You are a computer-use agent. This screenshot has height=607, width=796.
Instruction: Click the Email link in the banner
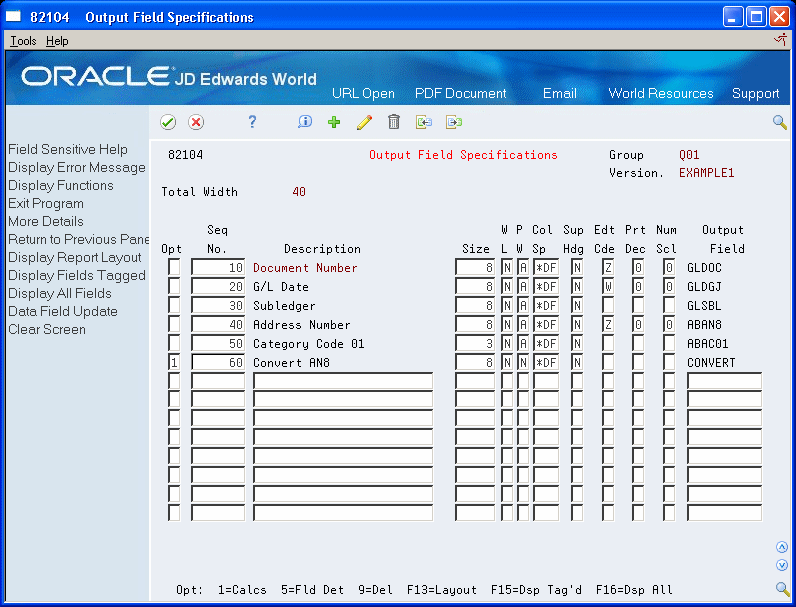(559, 93)
